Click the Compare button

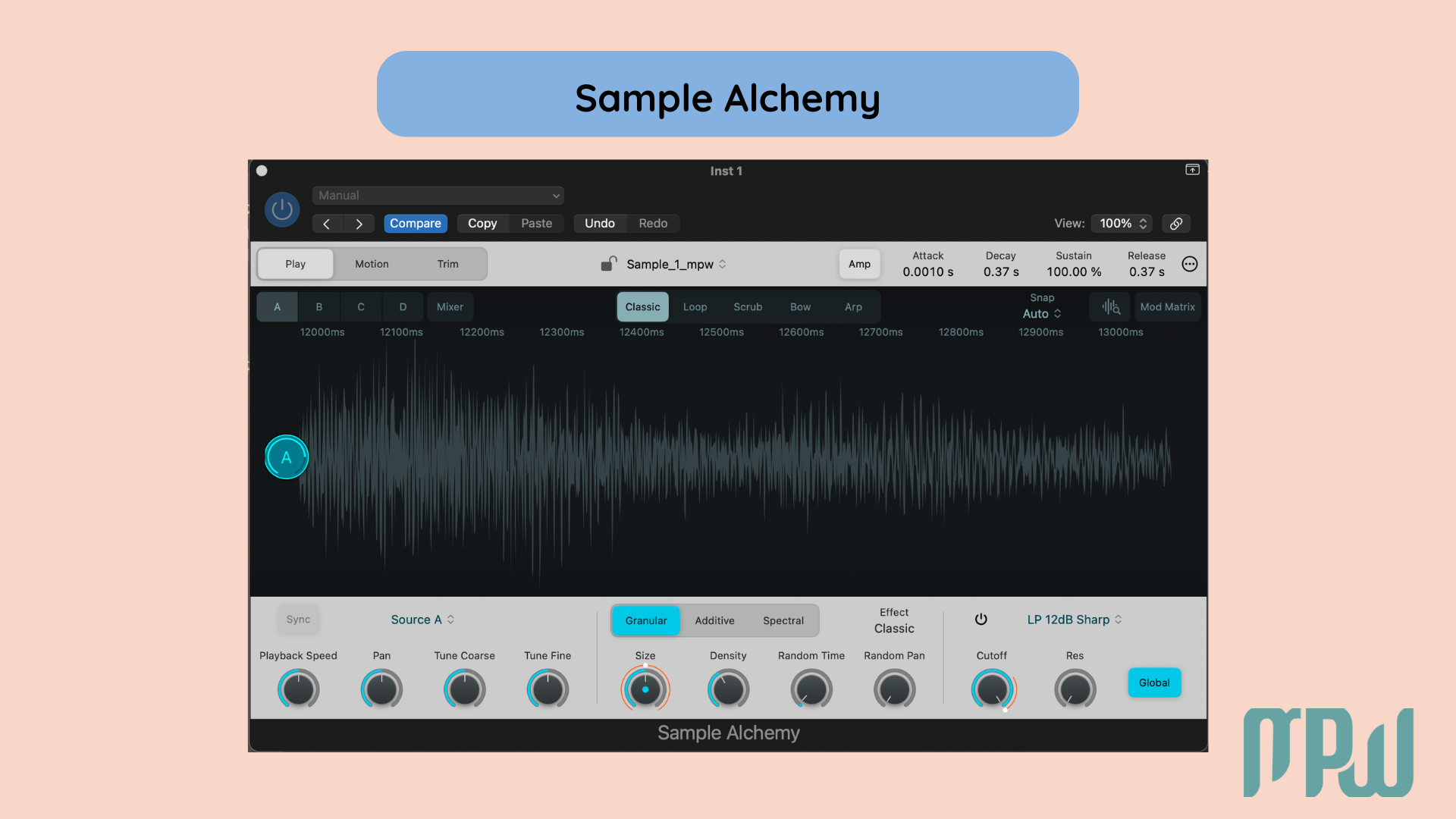coord(415,223)
